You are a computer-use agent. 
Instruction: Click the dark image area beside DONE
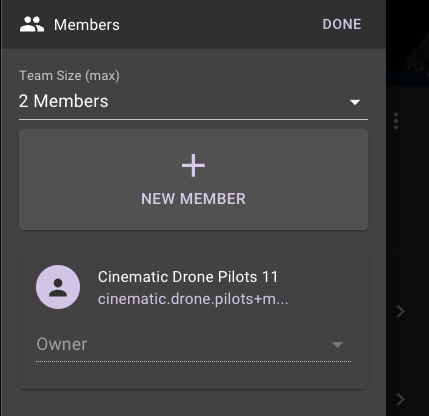(408, 40)
